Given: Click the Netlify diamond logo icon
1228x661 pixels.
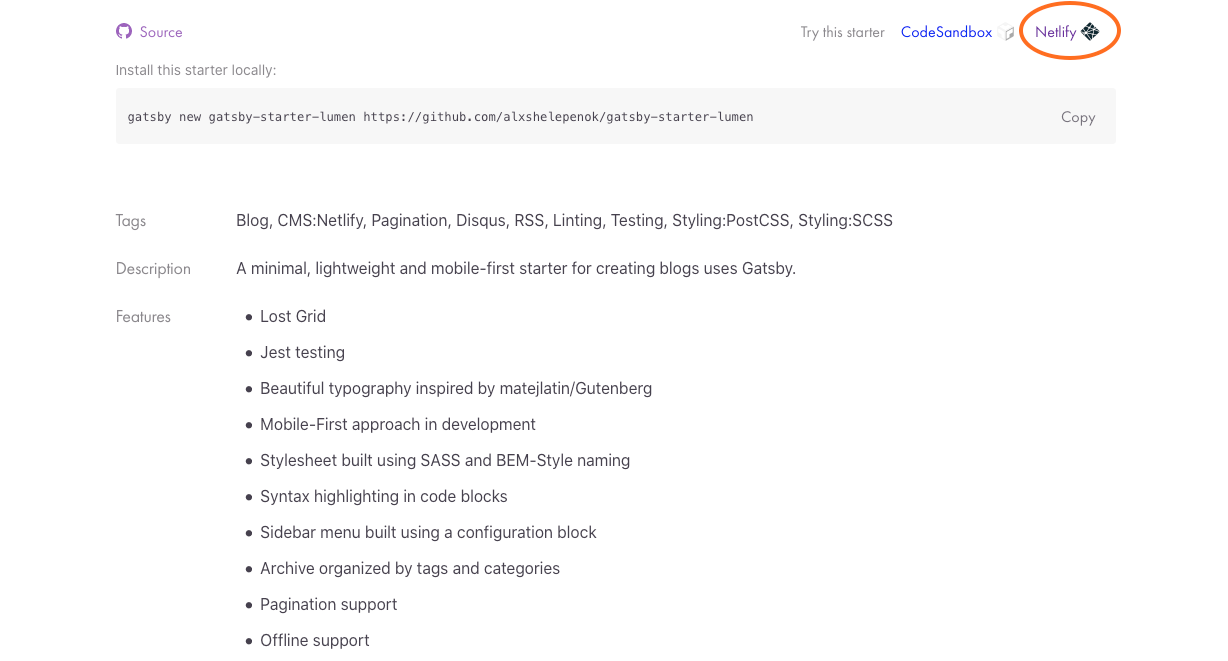Looking at the screenshot, I should pyautogui.click(x=1090, y=32).
